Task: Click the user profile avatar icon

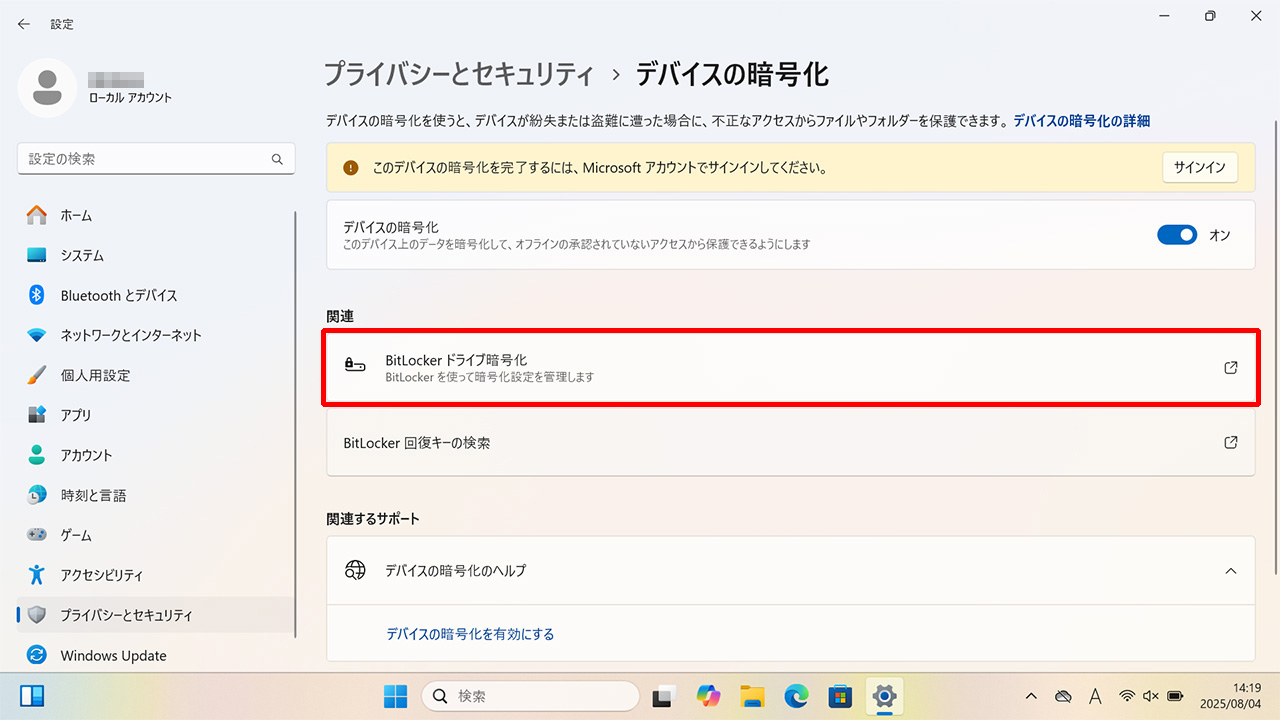Action: pos(47,88)
